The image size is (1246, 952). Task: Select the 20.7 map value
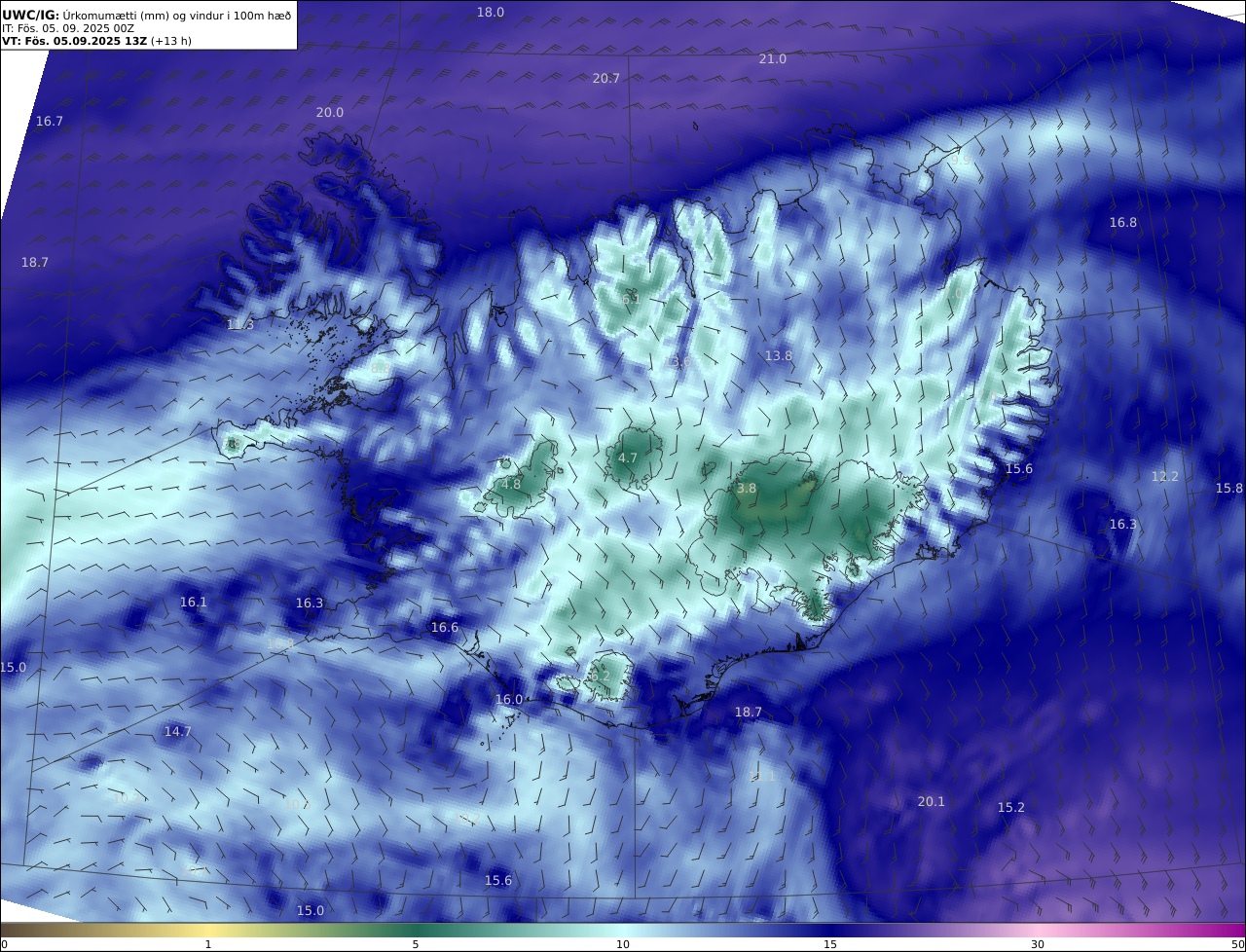pos(606,79)
